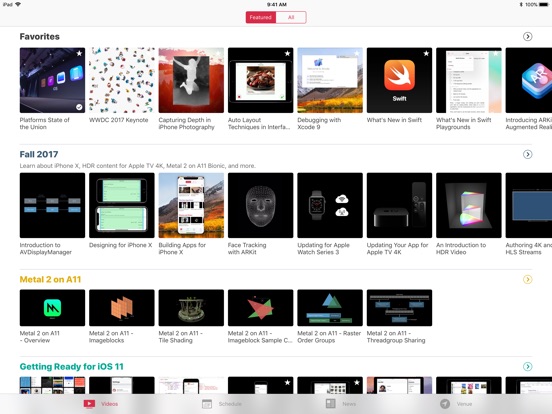This screenshot has height=414, width=552.
Task: Open Updating Your App for Apple TV 4K thumbnail
Action: (x=399, y=205)
